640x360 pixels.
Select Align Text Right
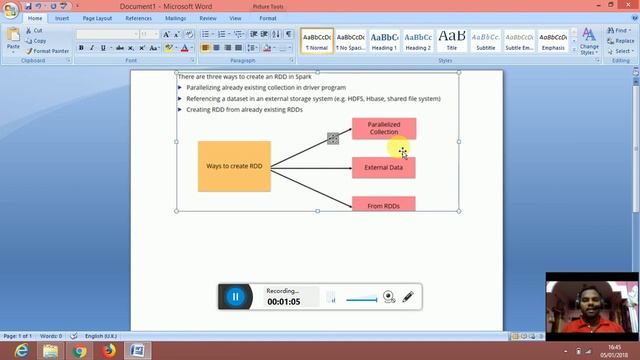[x=227, y=48]
